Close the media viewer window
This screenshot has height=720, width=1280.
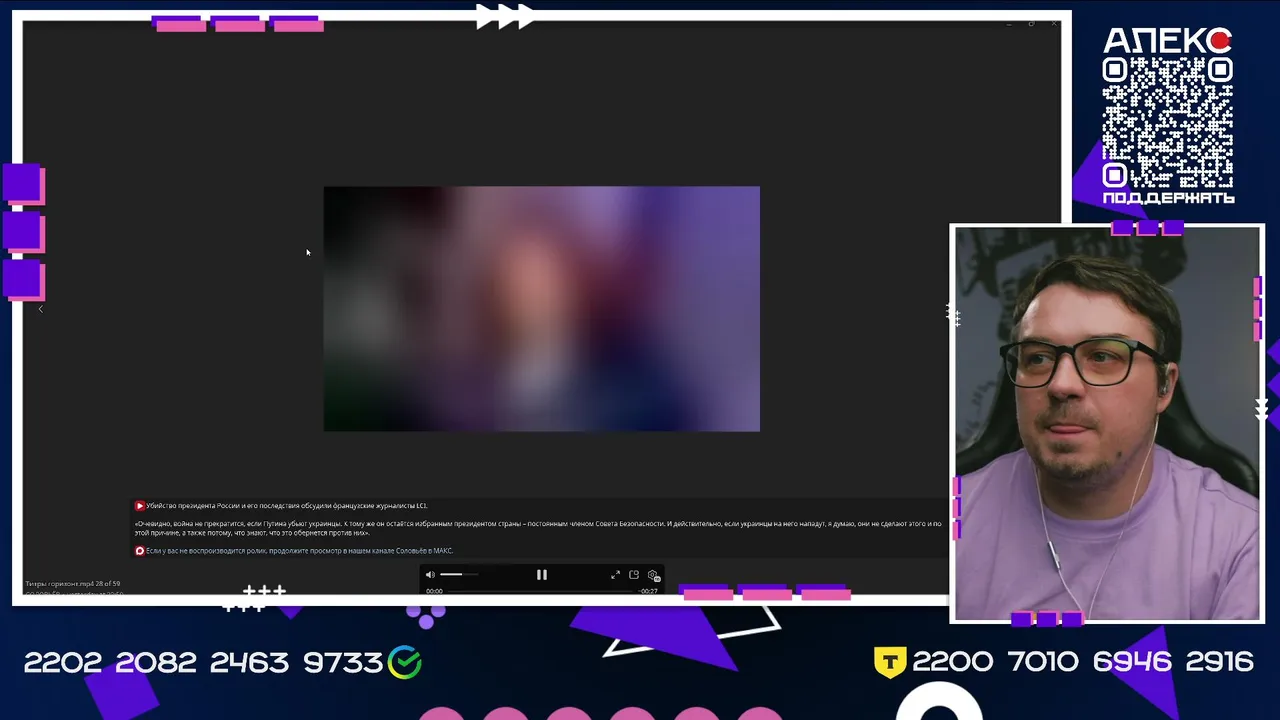[1053, 23]
